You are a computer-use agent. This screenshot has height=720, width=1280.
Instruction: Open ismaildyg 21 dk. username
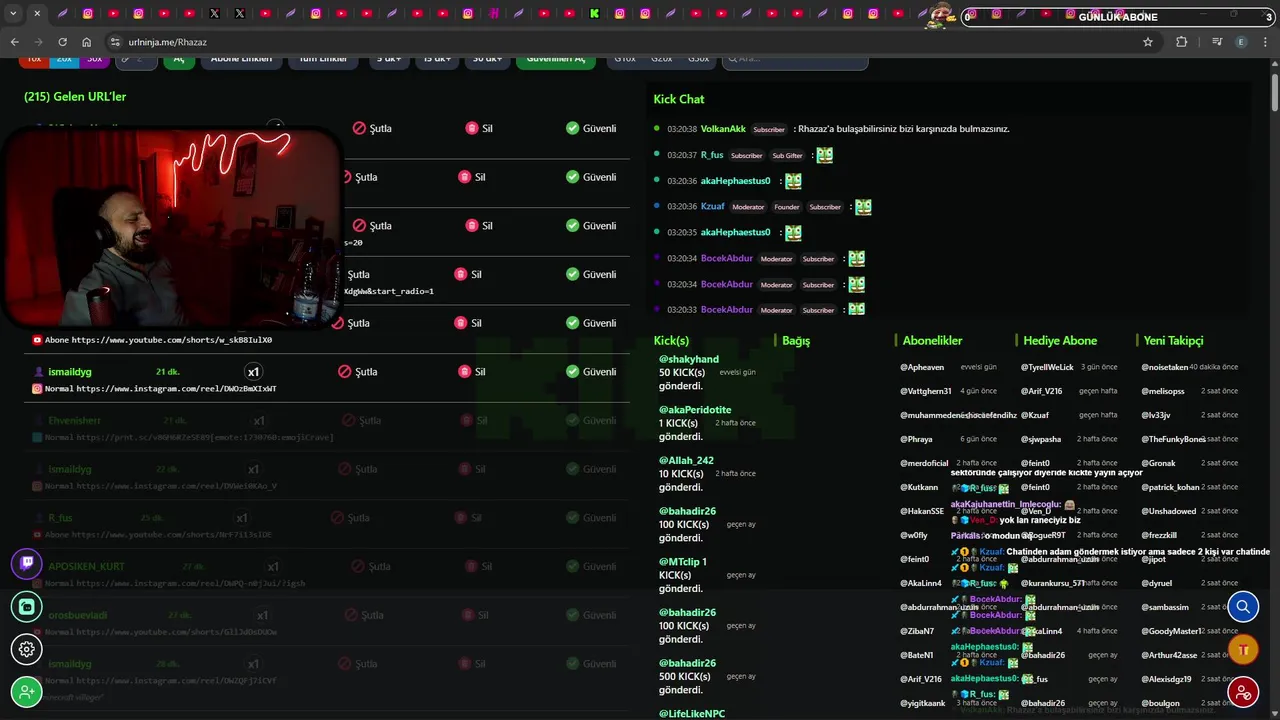point(70,372)
